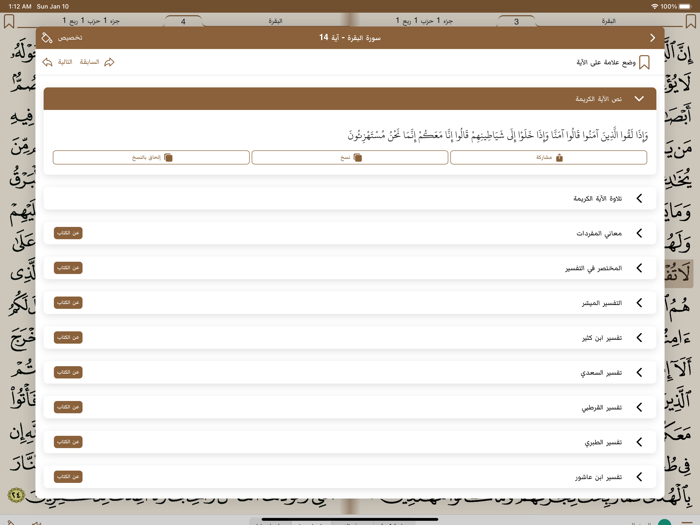
Task: Open عن الكتاب badge for معاني المفردات
Action: tap(68, 233)
